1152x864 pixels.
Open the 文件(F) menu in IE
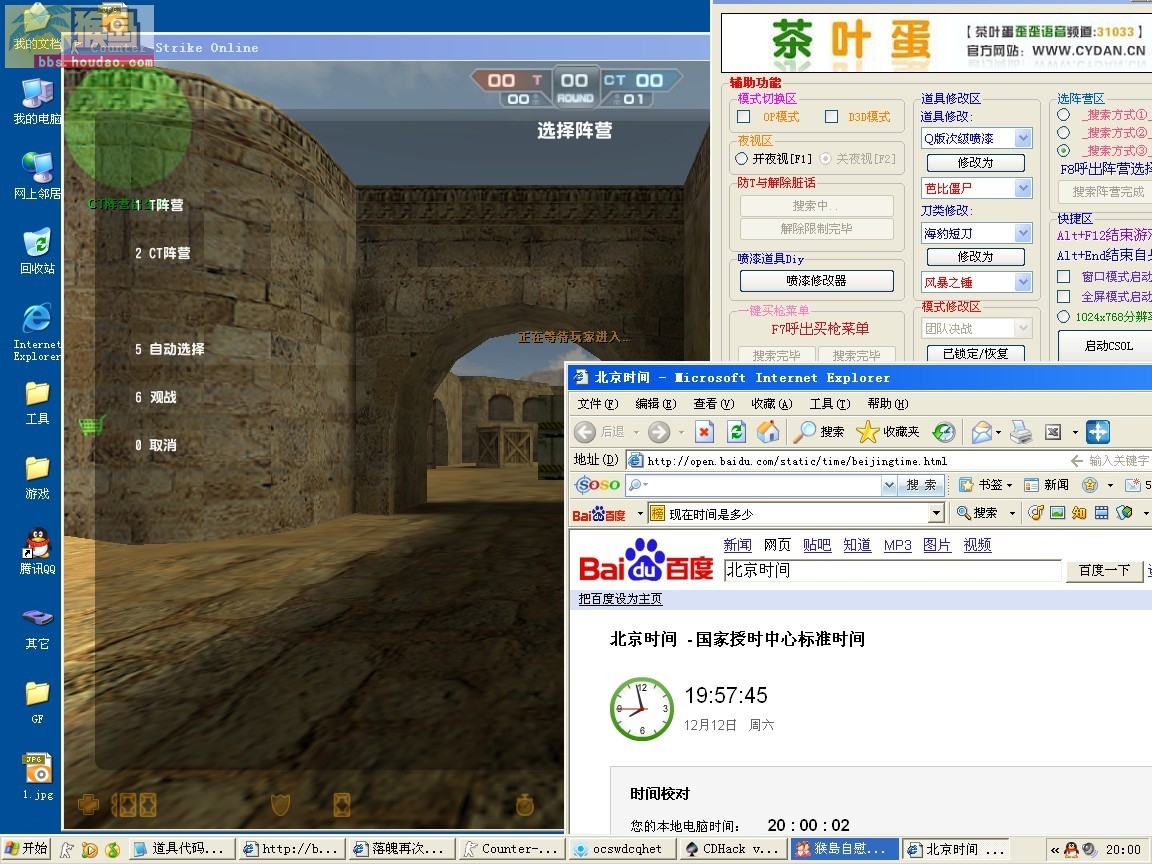(x=597, y=403)
